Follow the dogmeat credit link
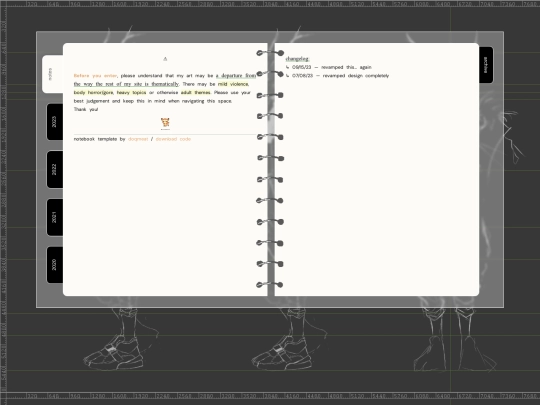The height and width of the screenshot is (405, 540). [138, 139]
